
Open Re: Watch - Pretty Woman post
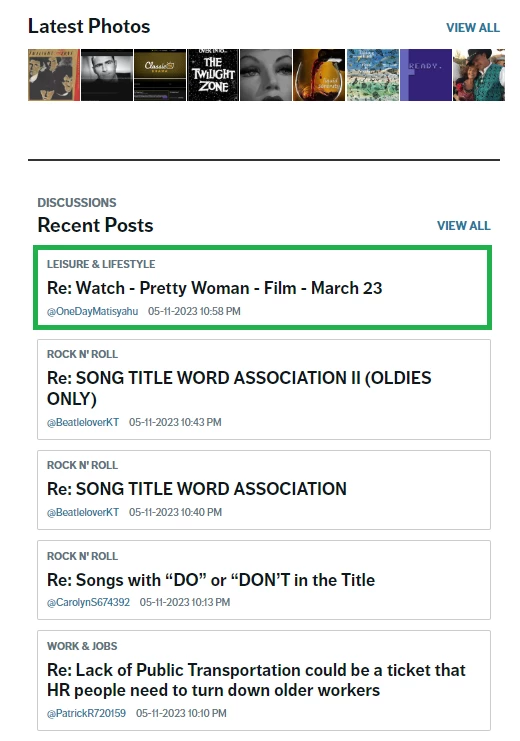click(x=214, y=288)
